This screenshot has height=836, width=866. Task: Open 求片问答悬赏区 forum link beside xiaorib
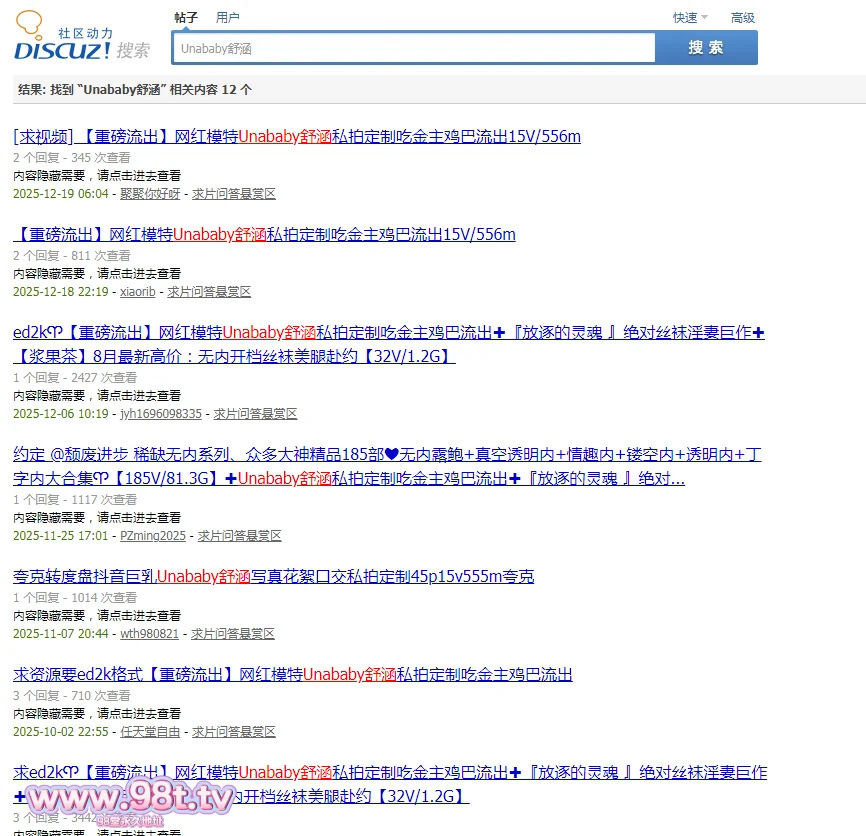209,292
